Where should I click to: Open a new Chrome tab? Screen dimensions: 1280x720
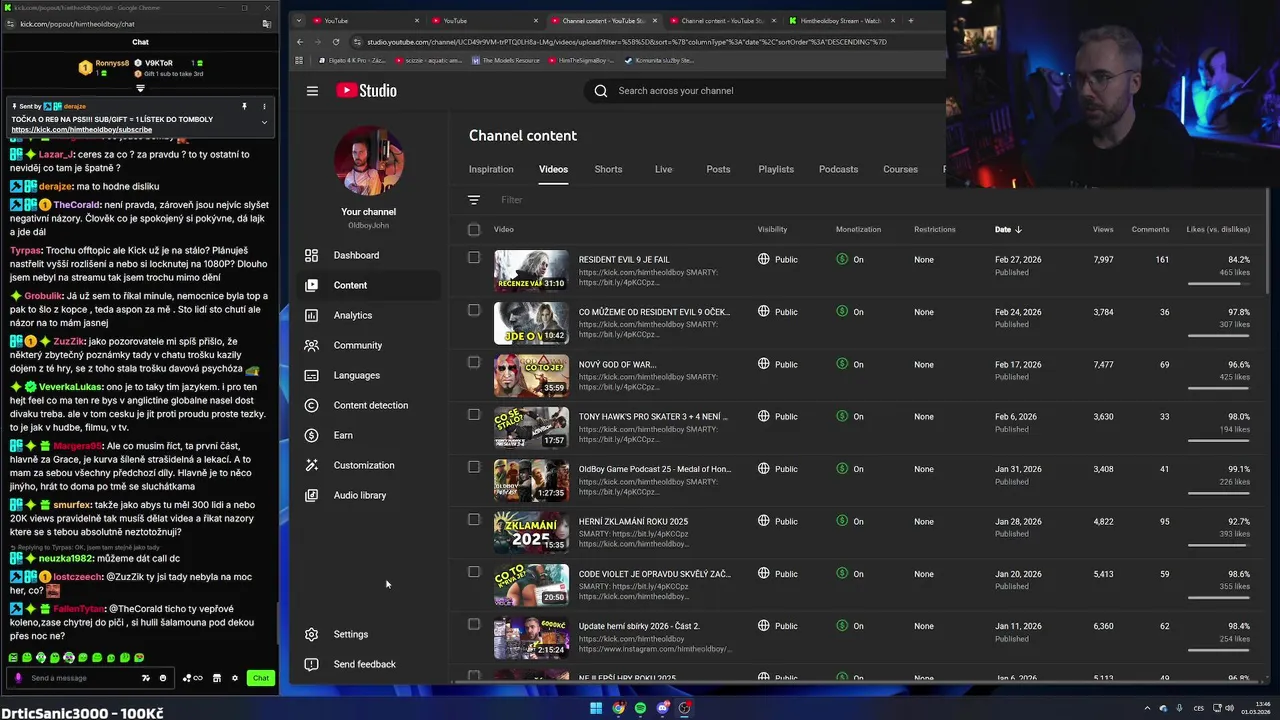click(x=910, y=20)
